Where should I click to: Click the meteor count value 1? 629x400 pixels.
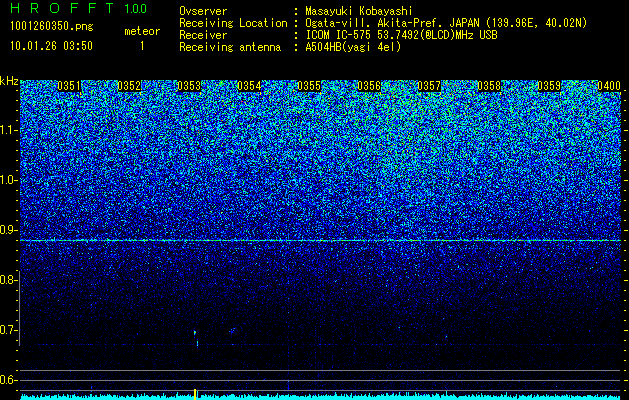tap(142, 46)
